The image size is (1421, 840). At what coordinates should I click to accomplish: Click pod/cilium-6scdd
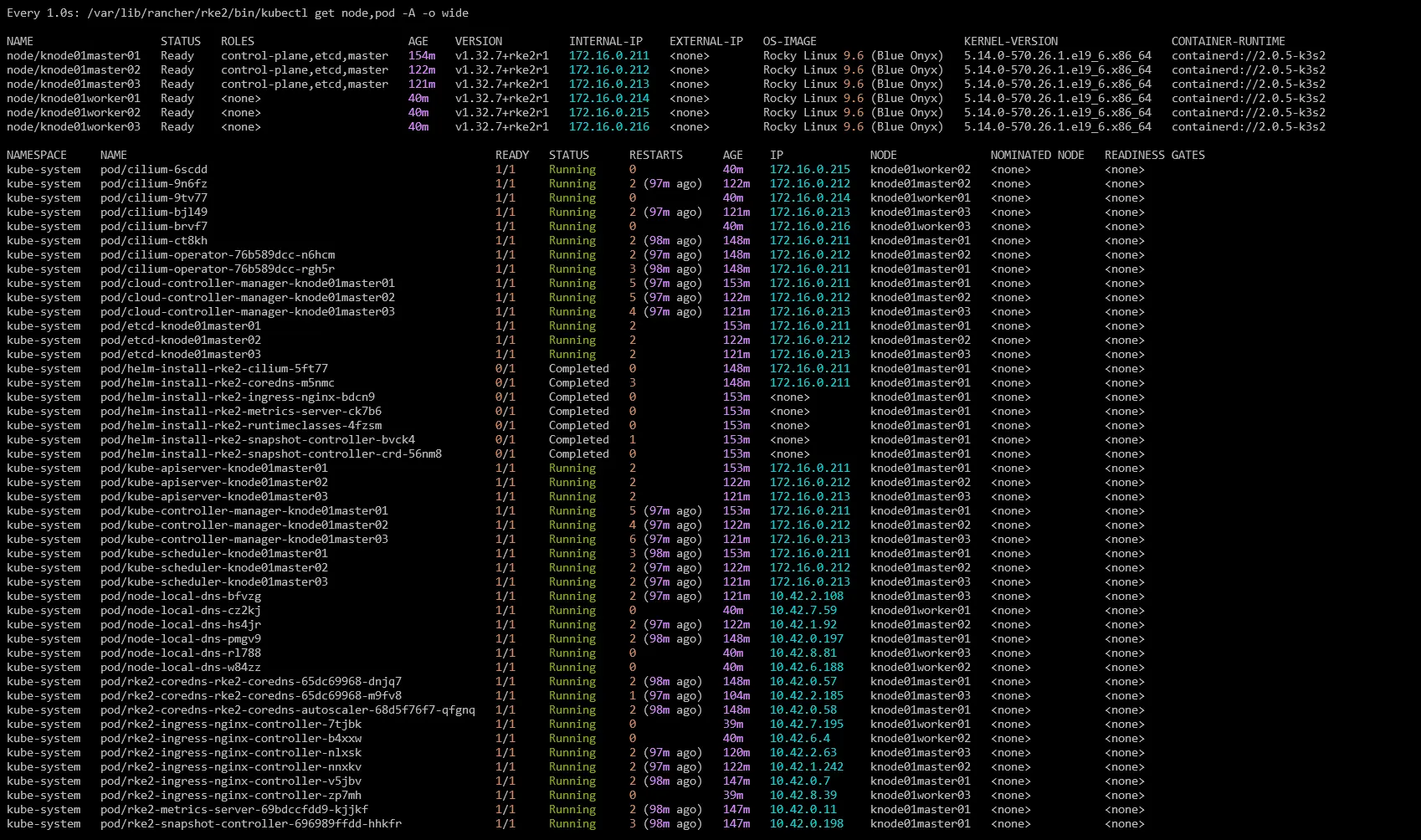coord(154,169)
